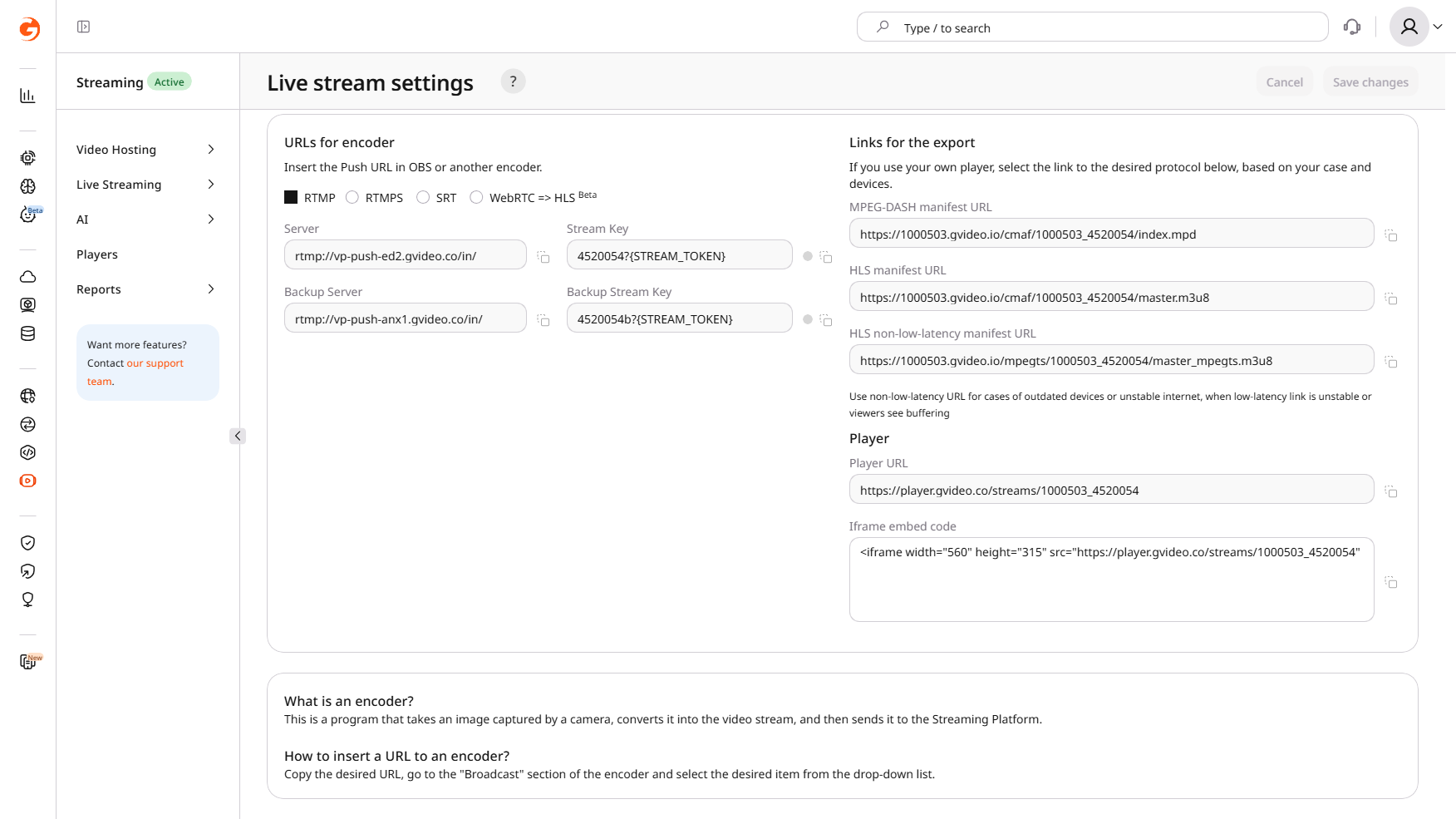Click the Backup Stream Key status dot
Image resolution: width=1456 pixels, height=819 pixels.
tap(808, 319)
